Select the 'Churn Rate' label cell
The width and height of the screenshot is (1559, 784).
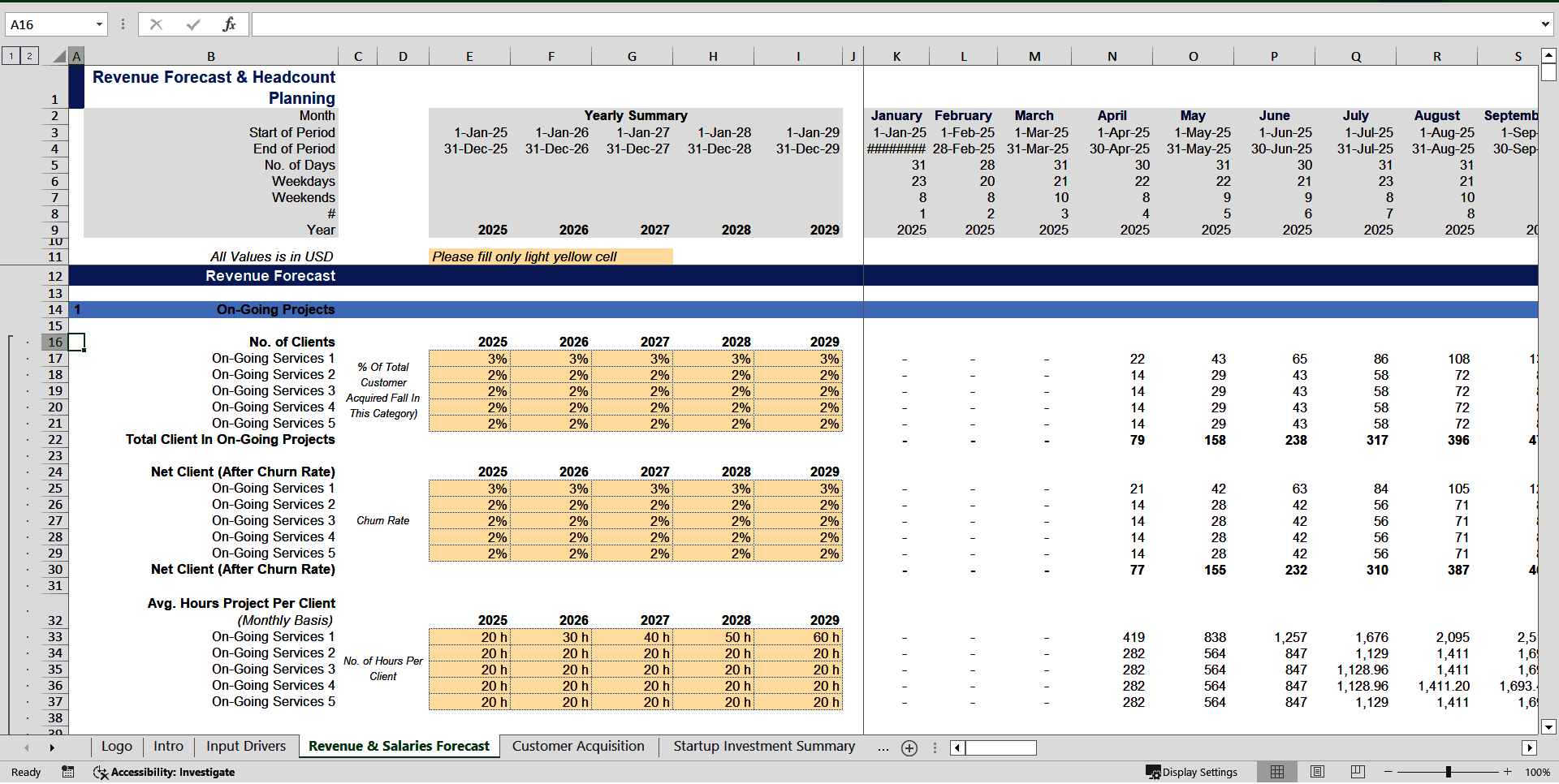[382, 520]
